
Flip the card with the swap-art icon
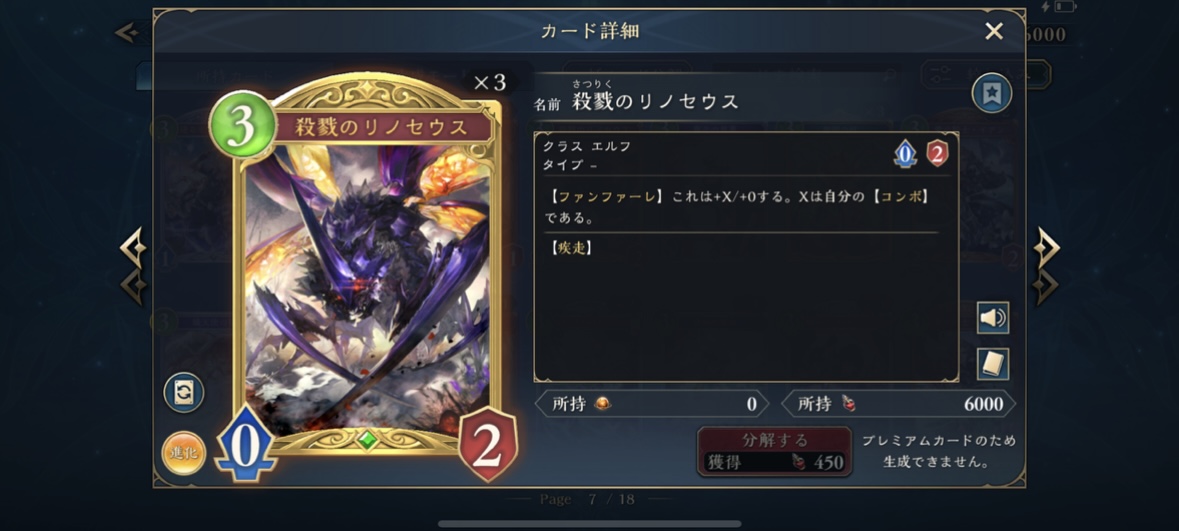click(x=183, y=393)
